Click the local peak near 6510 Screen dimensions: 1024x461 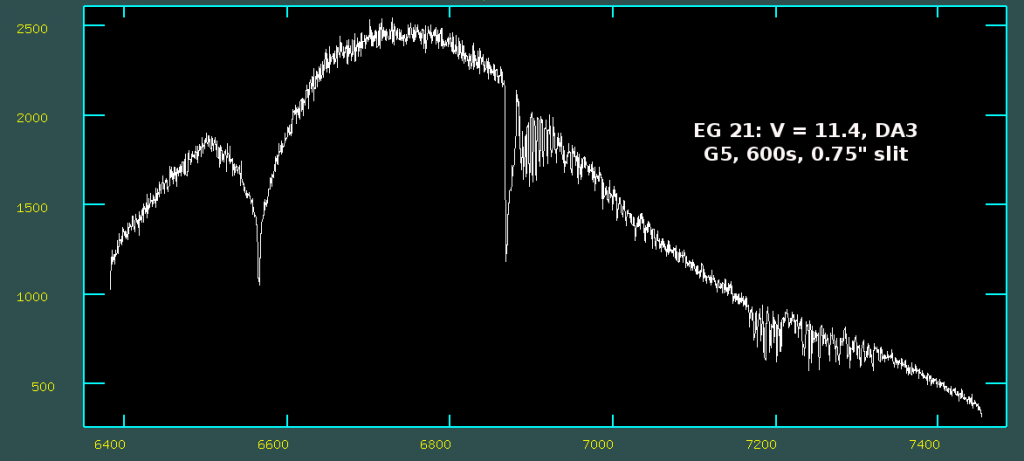208,138
